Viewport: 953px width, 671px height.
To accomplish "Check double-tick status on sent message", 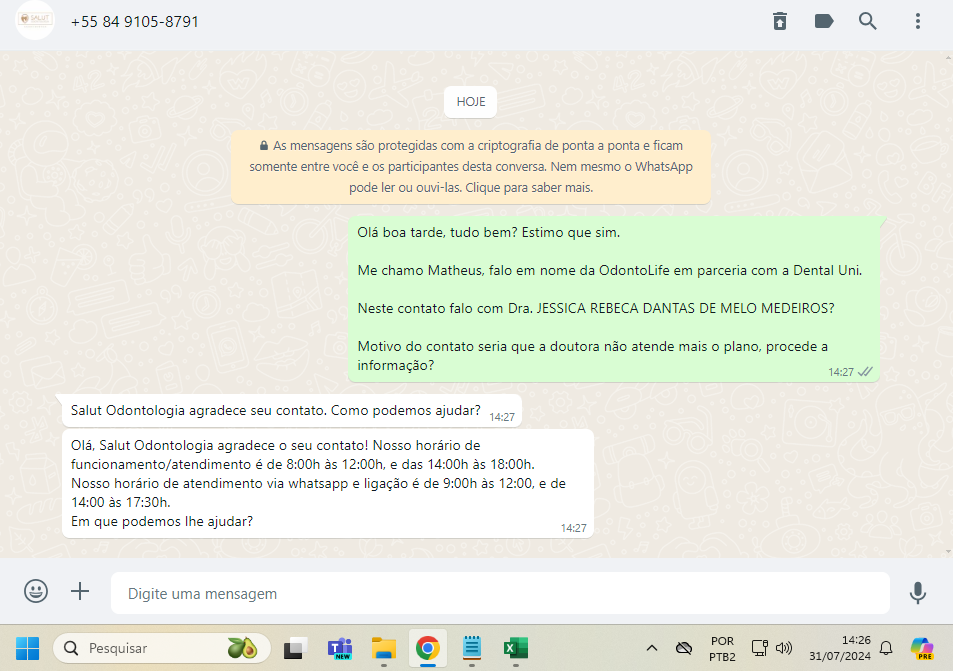I will [865, 372].
